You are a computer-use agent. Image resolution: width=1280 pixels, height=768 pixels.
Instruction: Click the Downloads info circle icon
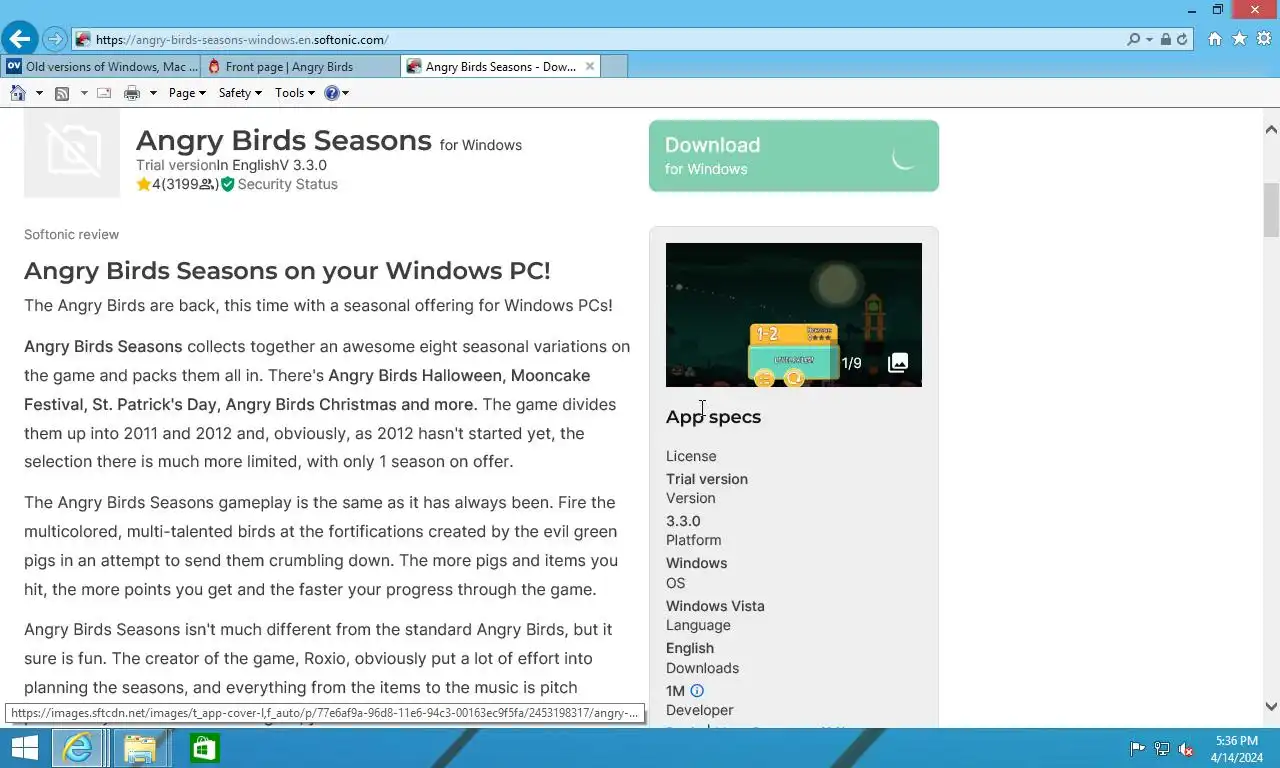(x=697, y=691)
